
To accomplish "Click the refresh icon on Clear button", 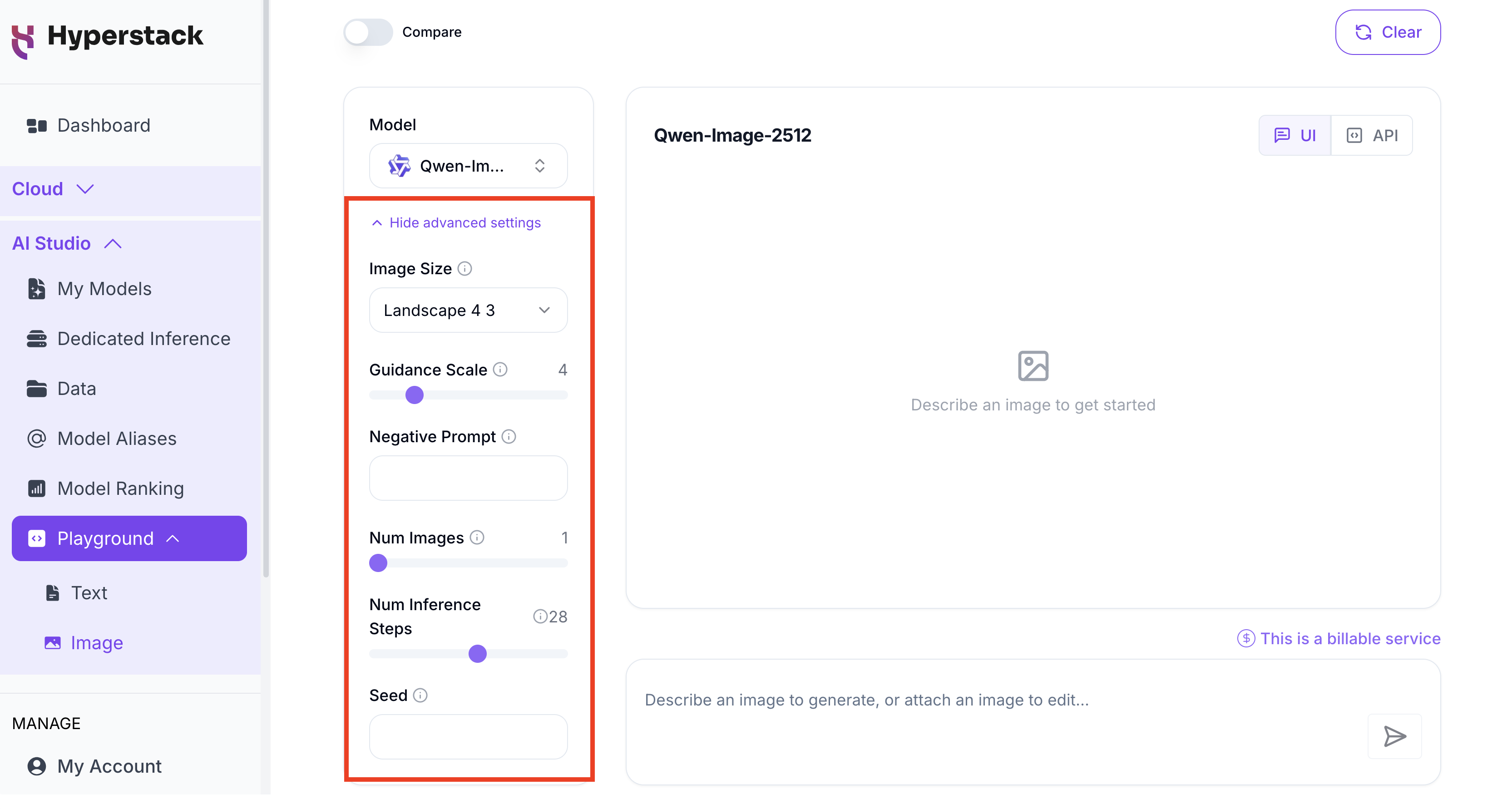I will pyautogui.click(x=1363, y=32).
